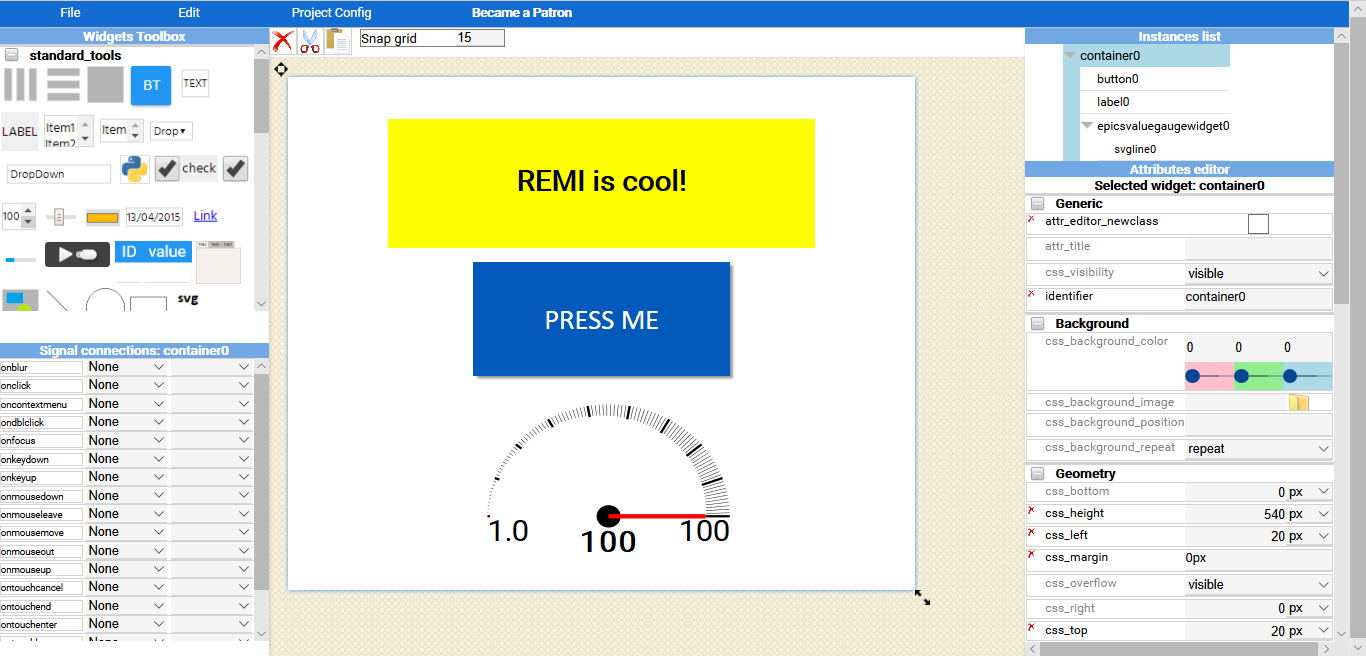
Task: Click the blue background color slider
Action: point(1307,376)
